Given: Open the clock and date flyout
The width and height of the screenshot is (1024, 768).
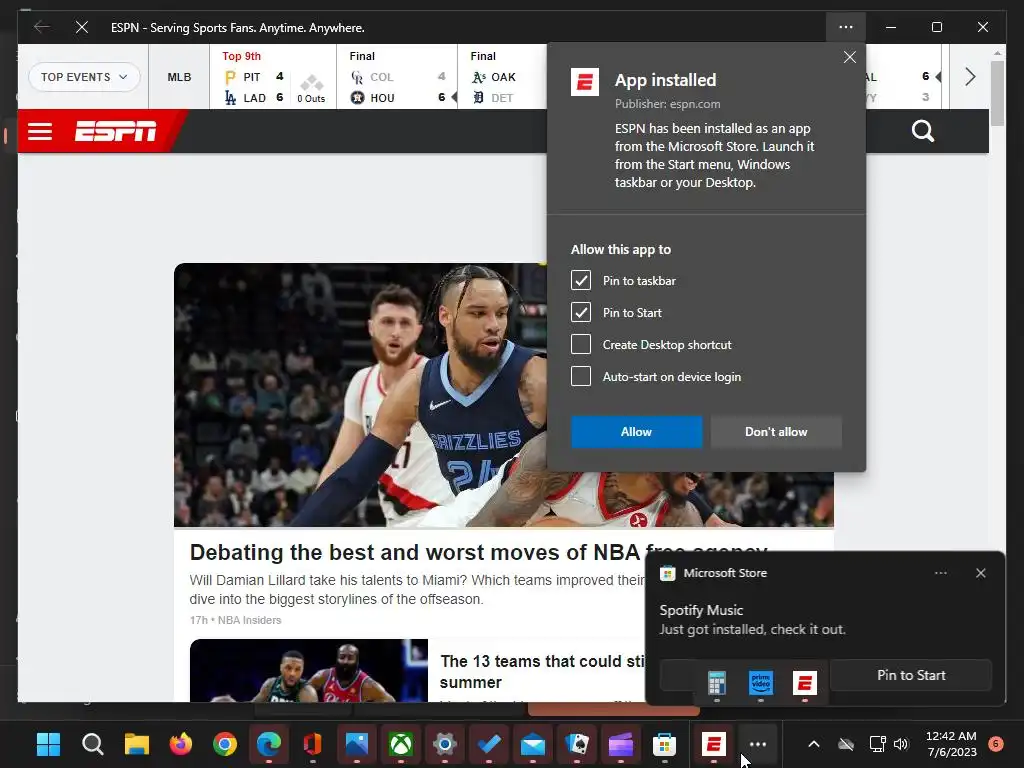Looking at the screenshot, I should (x=952, y=744).
